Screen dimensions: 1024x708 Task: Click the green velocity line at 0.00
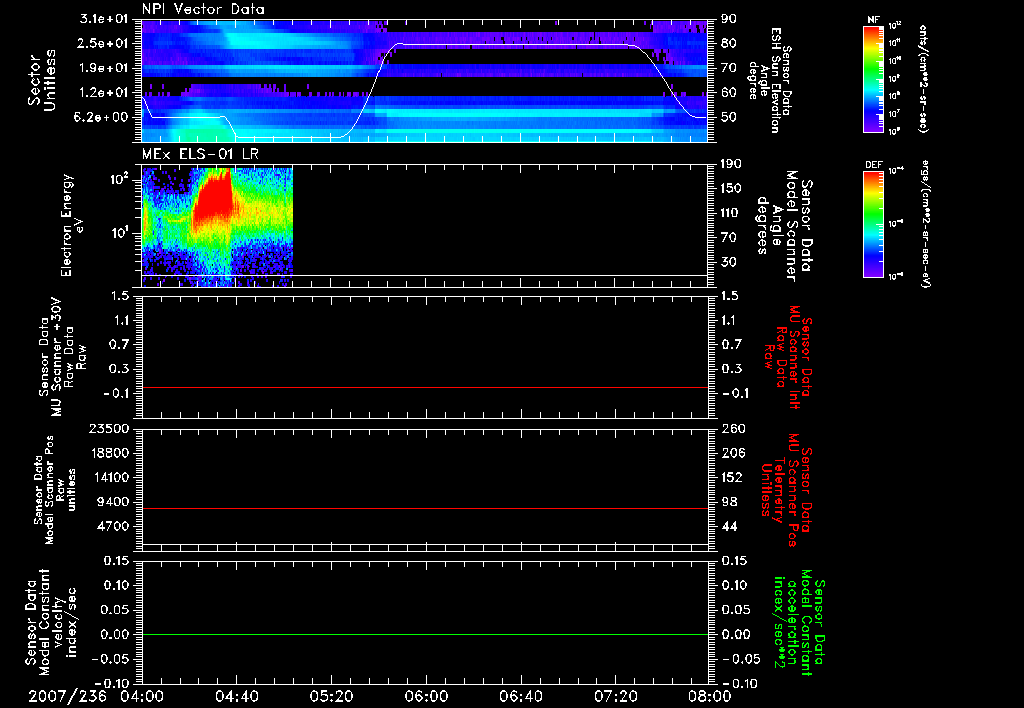(425, 634)
